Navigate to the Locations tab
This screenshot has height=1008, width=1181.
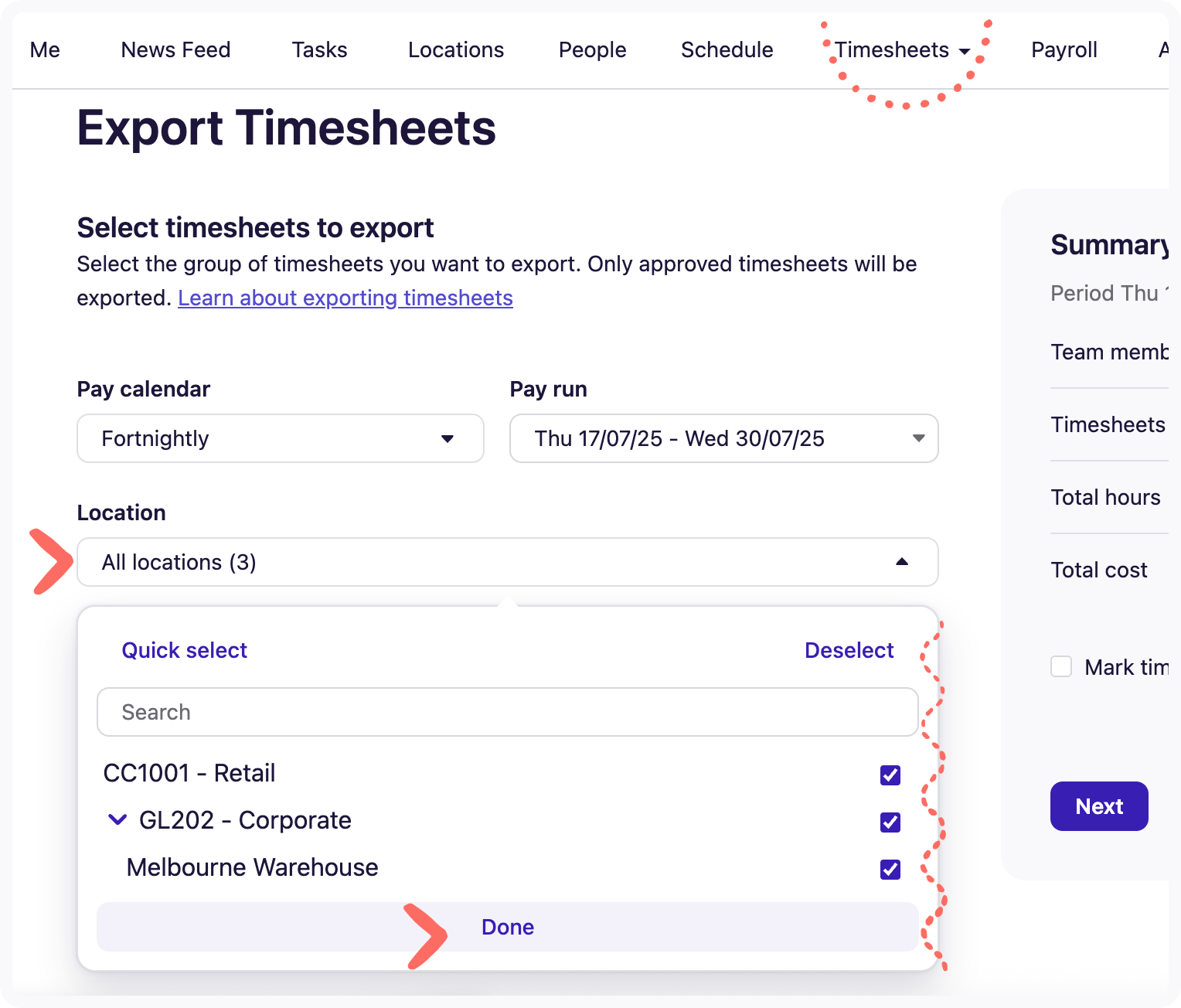(x=456, y=50)
